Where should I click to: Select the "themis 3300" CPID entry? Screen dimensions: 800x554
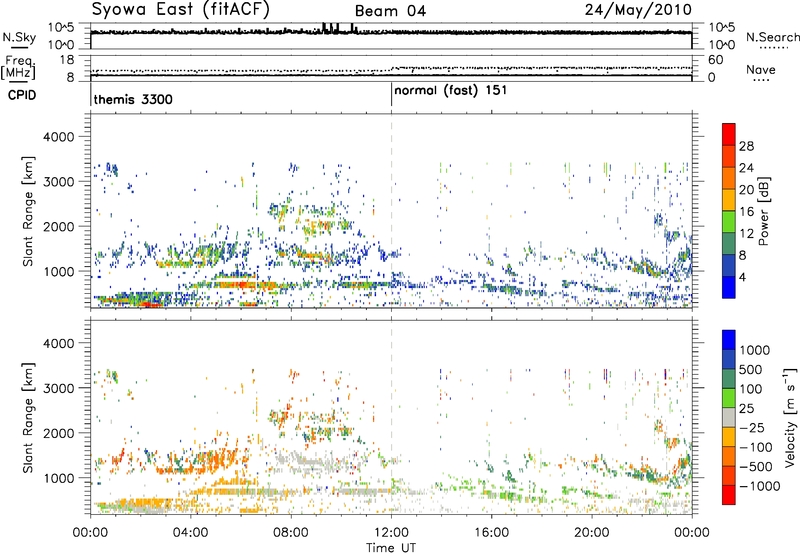133,99
